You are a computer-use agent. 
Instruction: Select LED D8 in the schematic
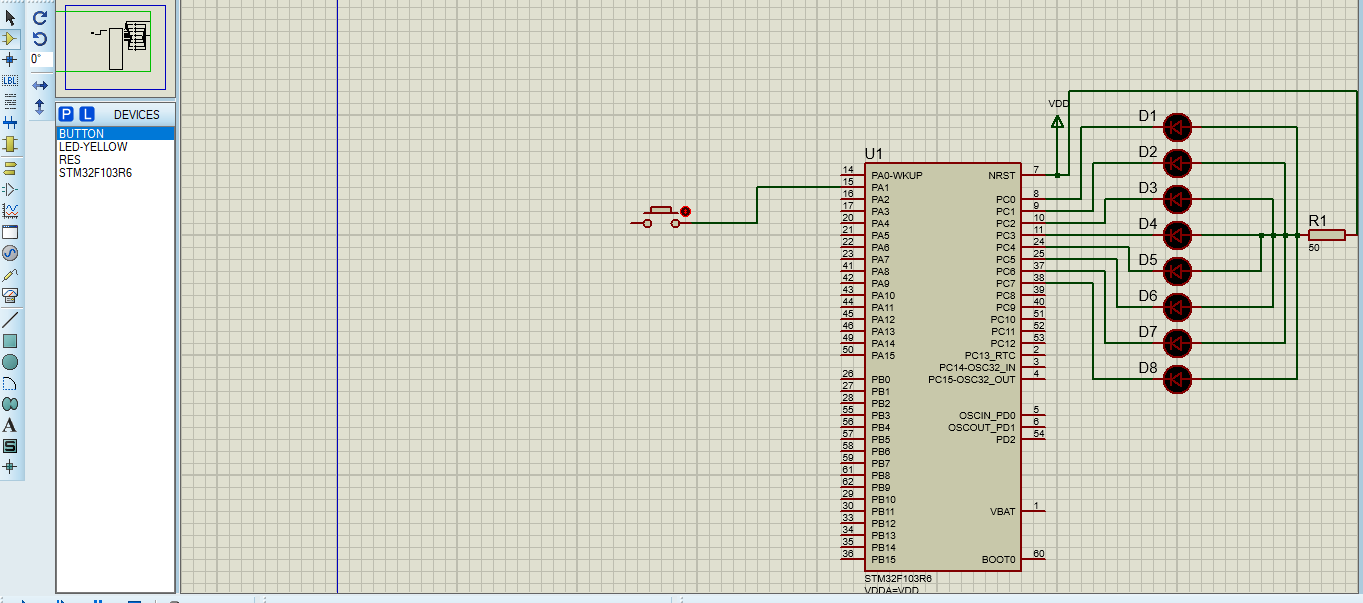click(1178, 379)
